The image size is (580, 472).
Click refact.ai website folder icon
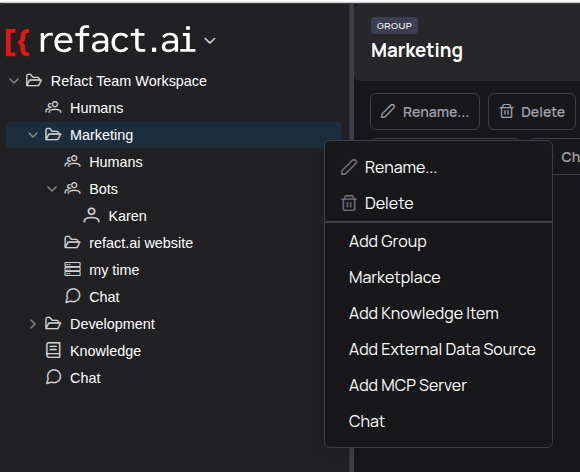[72, 243]
